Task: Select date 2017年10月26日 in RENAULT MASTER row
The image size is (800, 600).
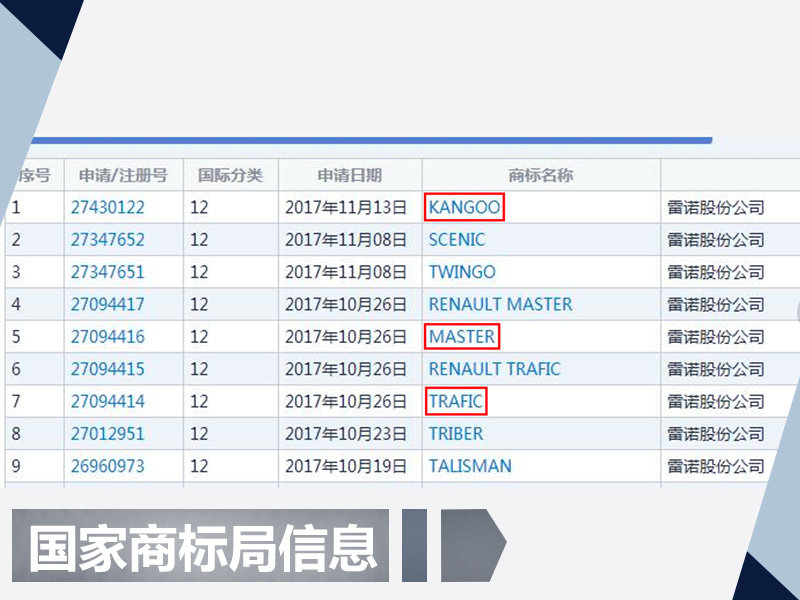Action: point(346,304)
